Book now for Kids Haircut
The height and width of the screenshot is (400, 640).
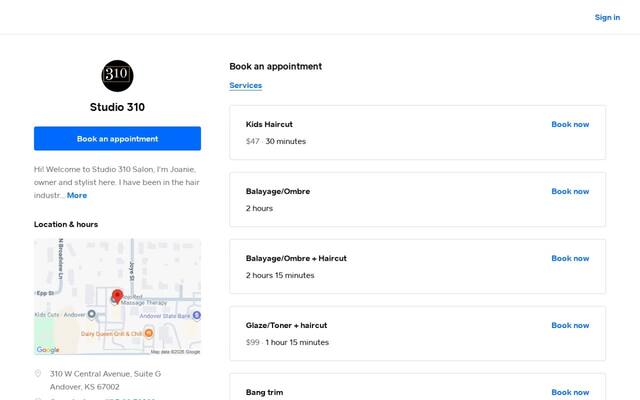[570, 124]
